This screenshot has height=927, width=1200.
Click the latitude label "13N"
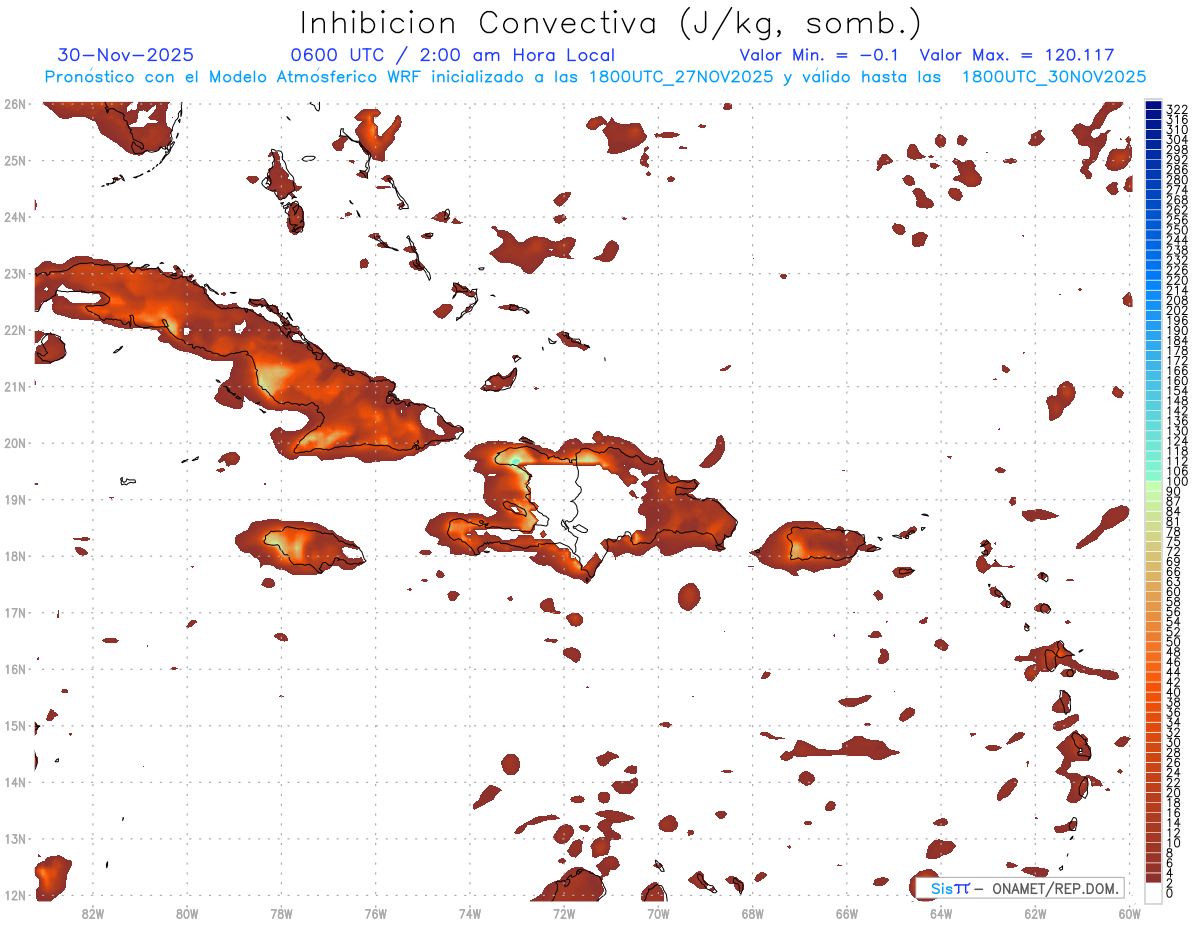coord(14,838)
